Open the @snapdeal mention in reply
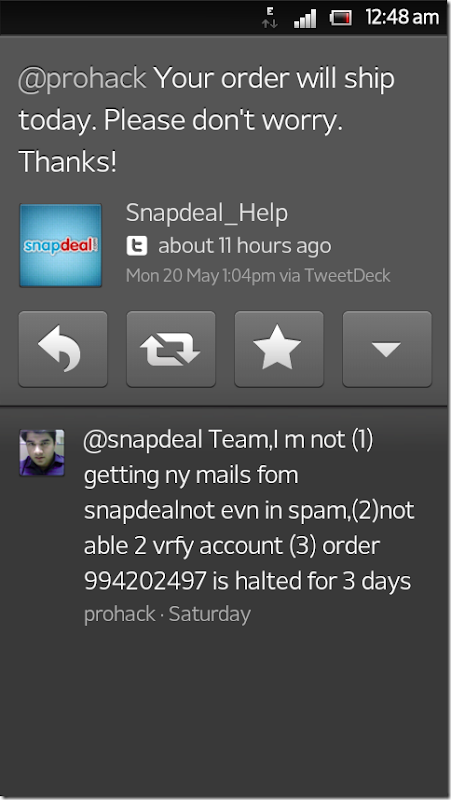This screenshot has width=451, height=800. coord(143,440)
